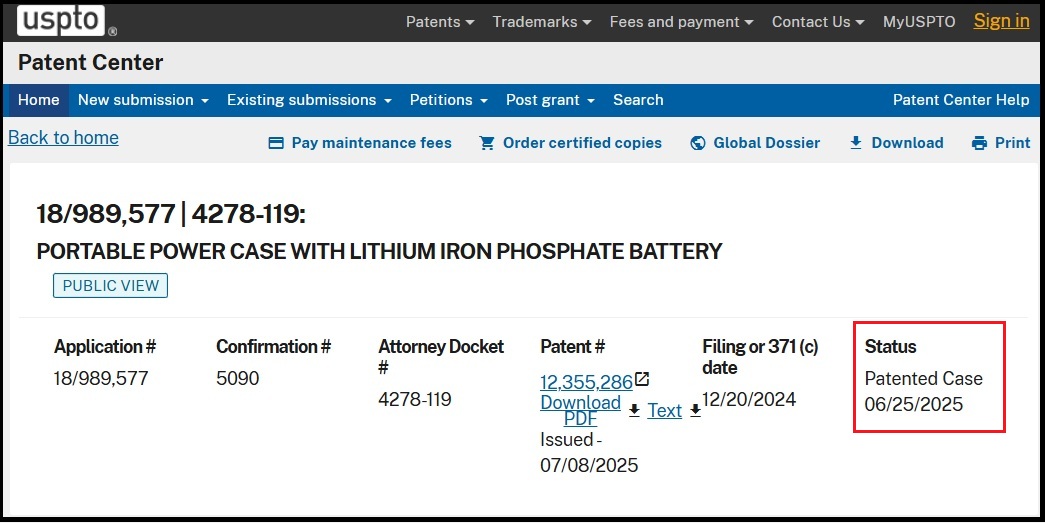Open Global Dossier globe icon

pos(698,143)
